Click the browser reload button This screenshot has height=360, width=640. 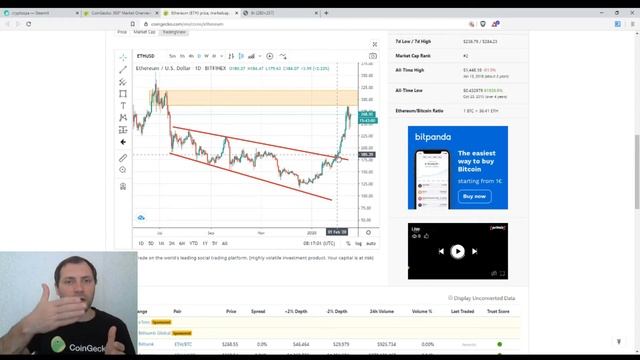(x=29, y=24)
